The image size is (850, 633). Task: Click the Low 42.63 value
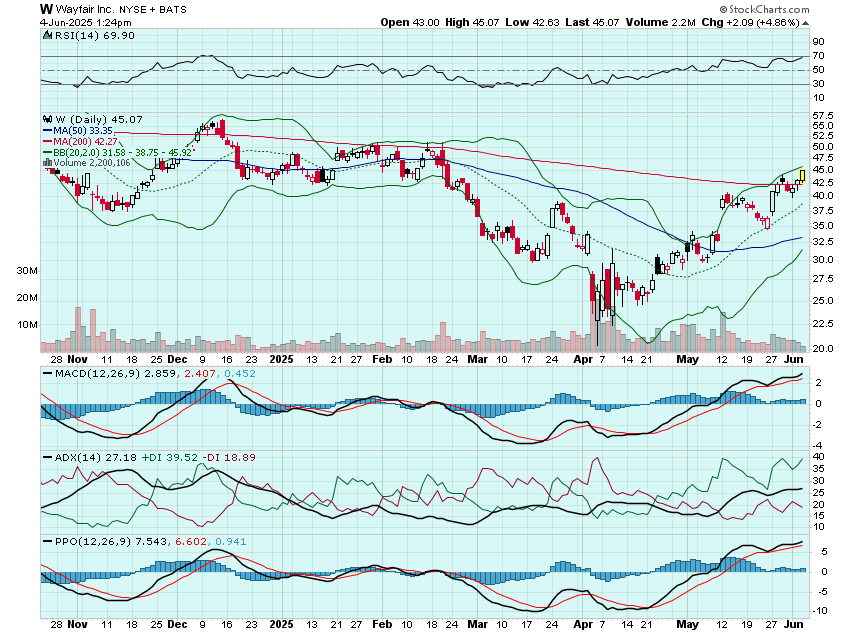[x=532, y=22]
